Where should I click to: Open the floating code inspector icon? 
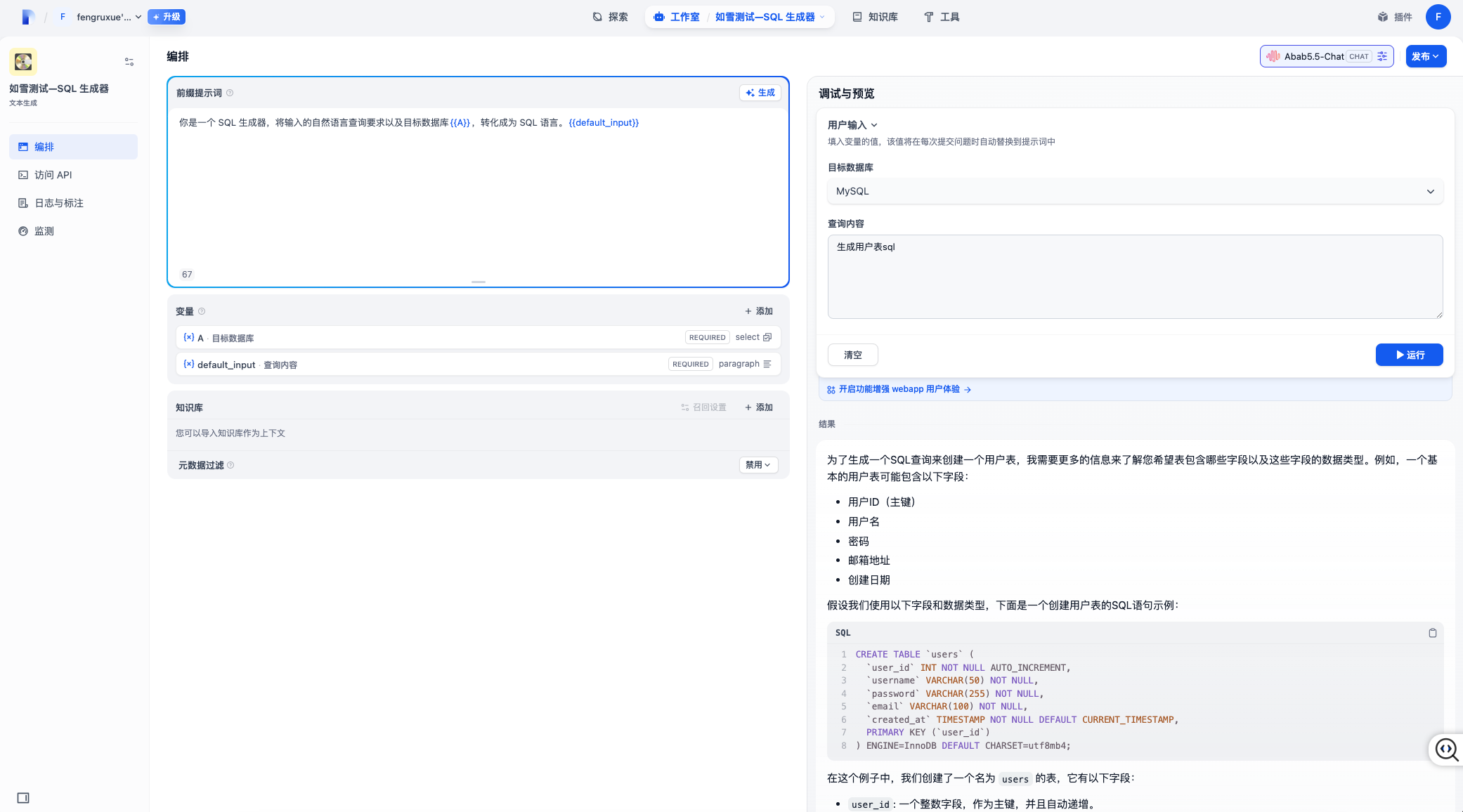pos(1446,749)
